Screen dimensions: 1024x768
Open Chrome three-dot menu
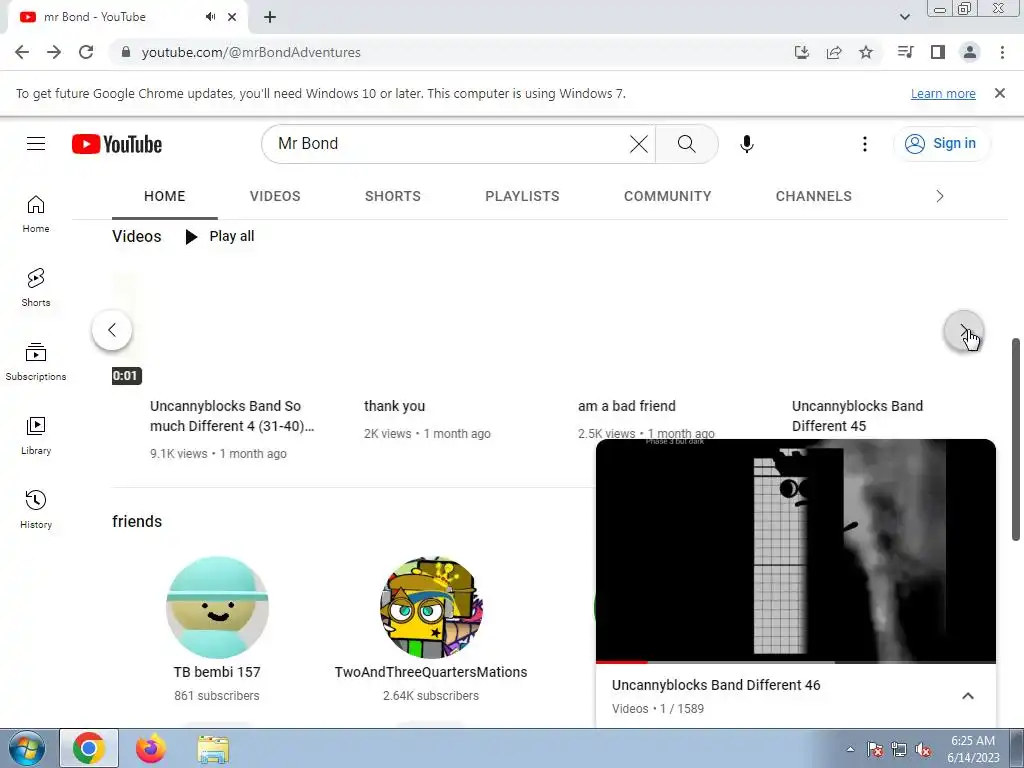1002,52
